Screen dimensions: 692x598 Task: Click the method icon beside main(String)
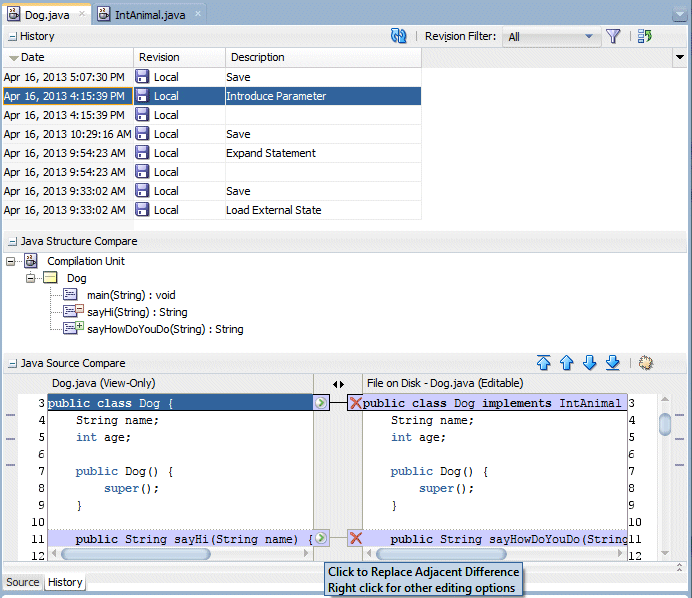(70, 294)
